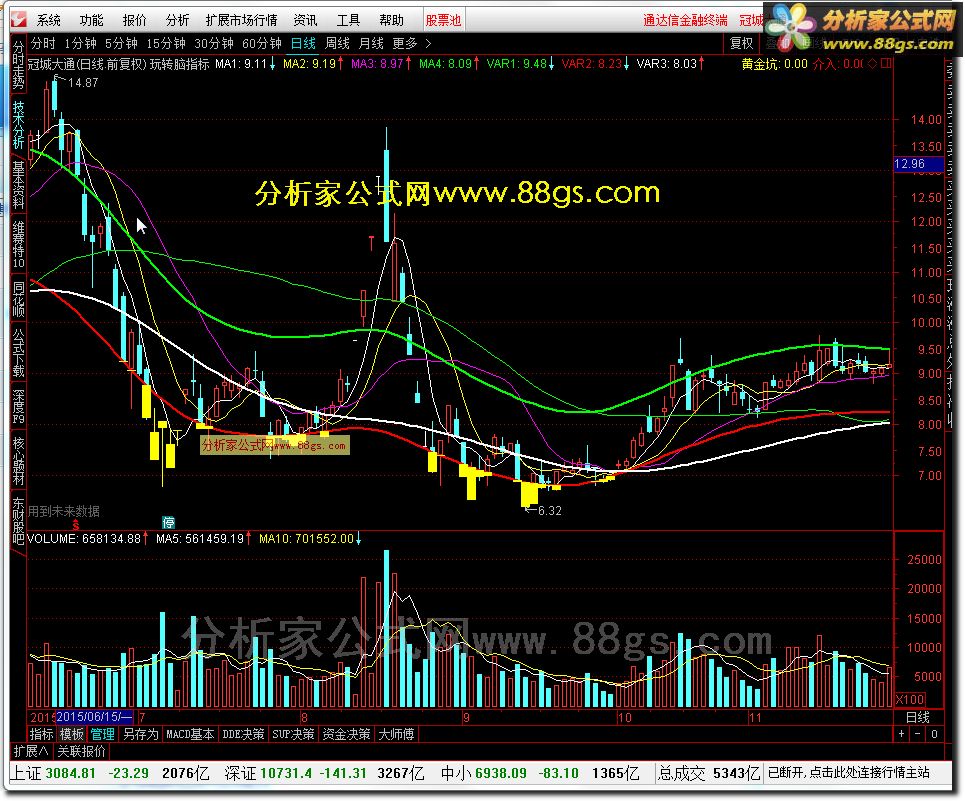Switch to the 5分钟 period tab
This screenshot has width=965, height=801.
point(121,44)
